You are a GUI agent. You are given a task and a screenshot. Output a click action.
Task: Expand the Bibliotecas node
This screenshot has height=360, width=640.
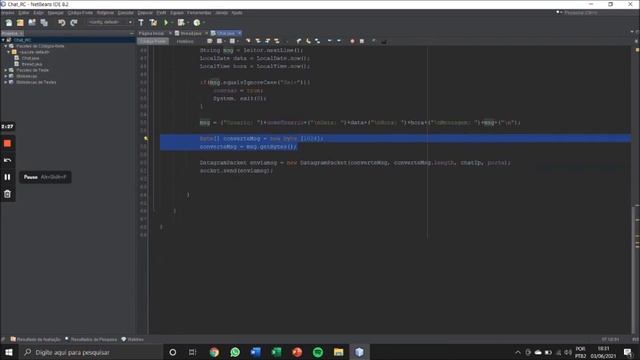tap(6, 76)
